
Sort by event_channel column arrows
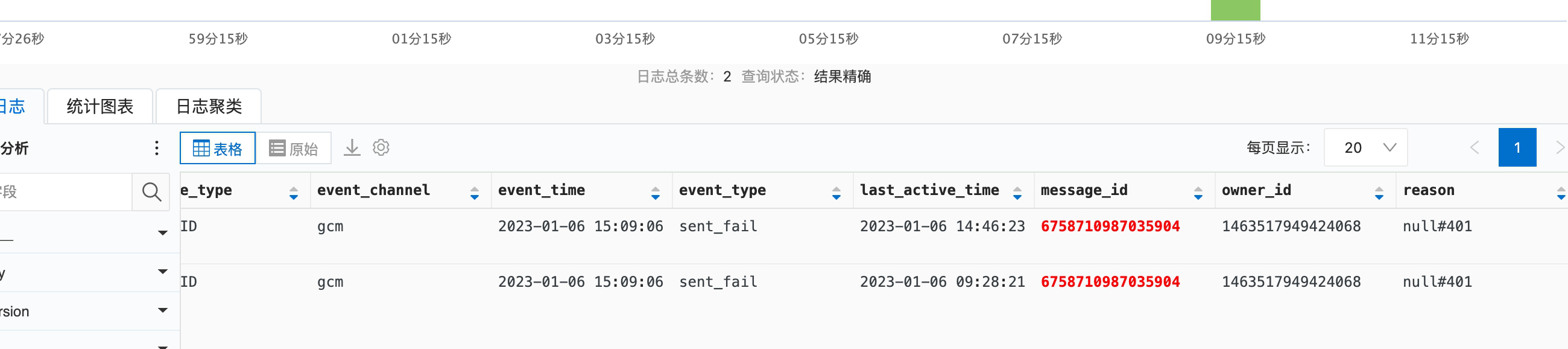[474, 194]
